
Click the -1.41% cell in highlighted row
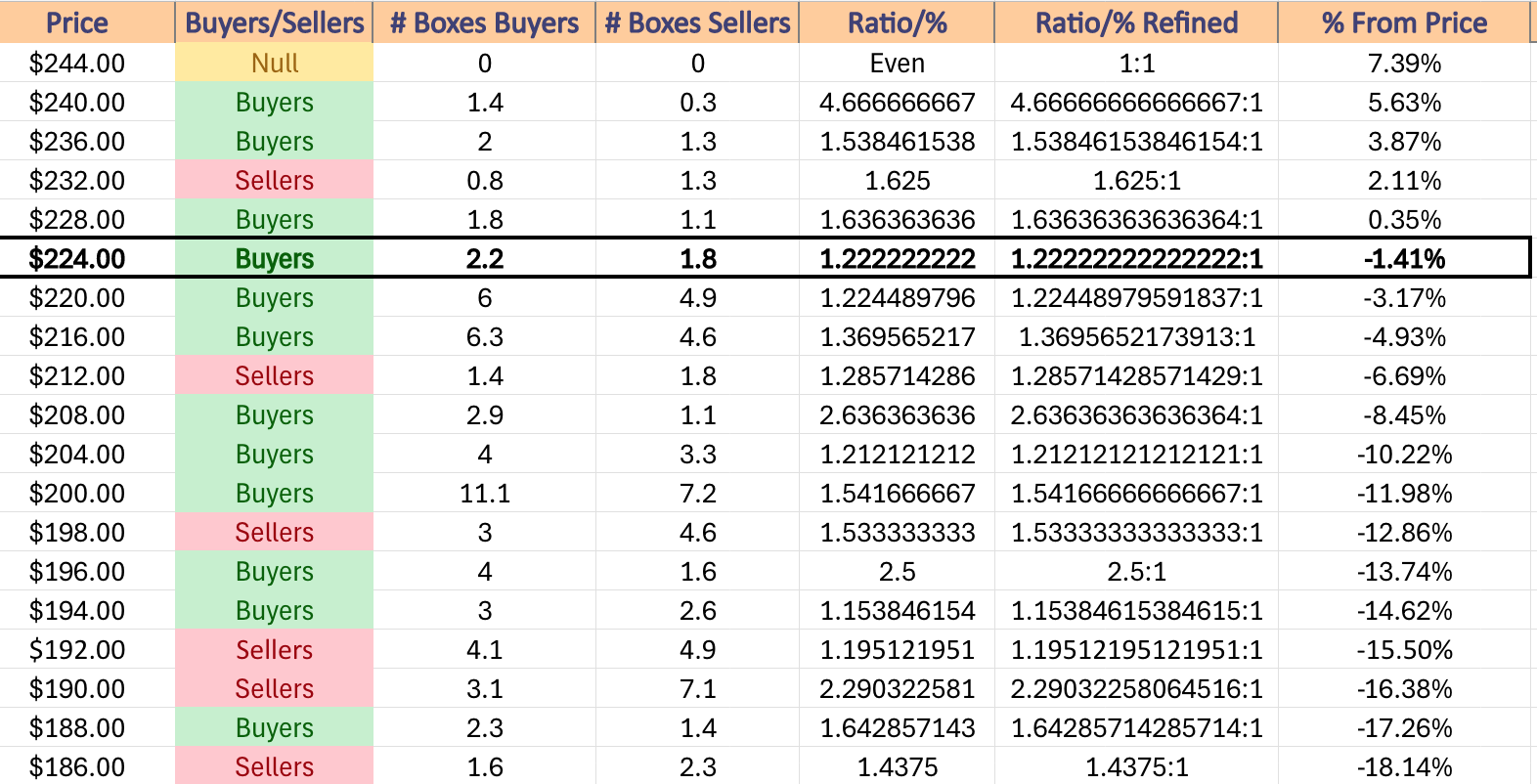click(1404, 259)
